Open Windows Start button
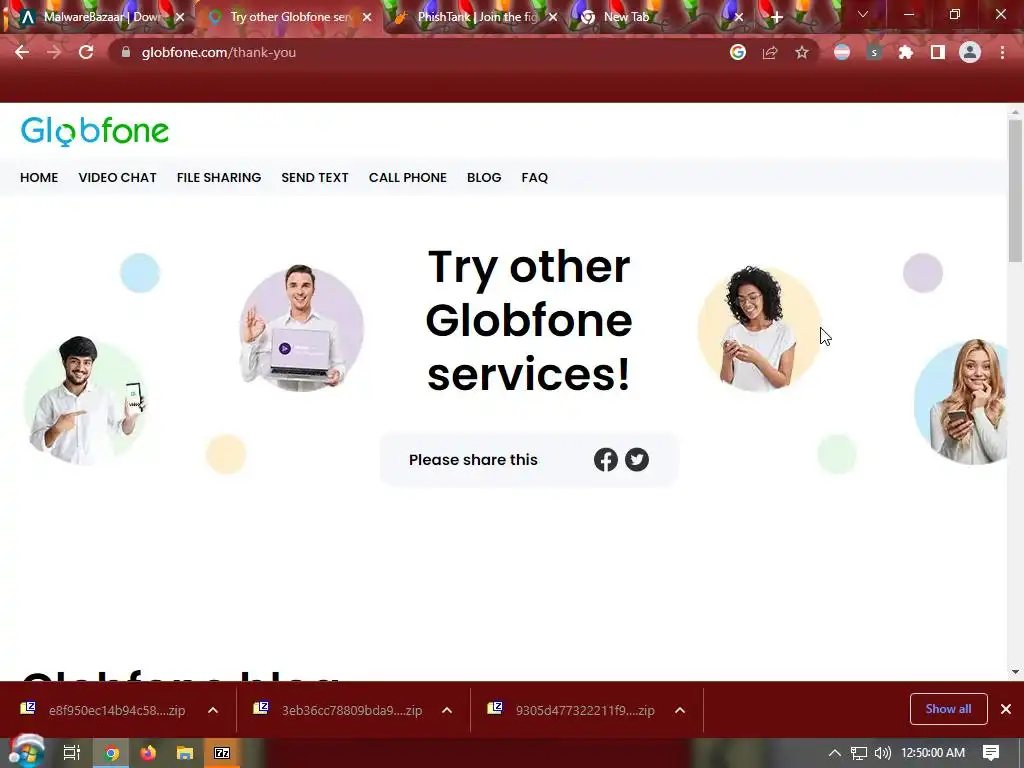Viewport: 1024px width, 768px height. point(26,752)
